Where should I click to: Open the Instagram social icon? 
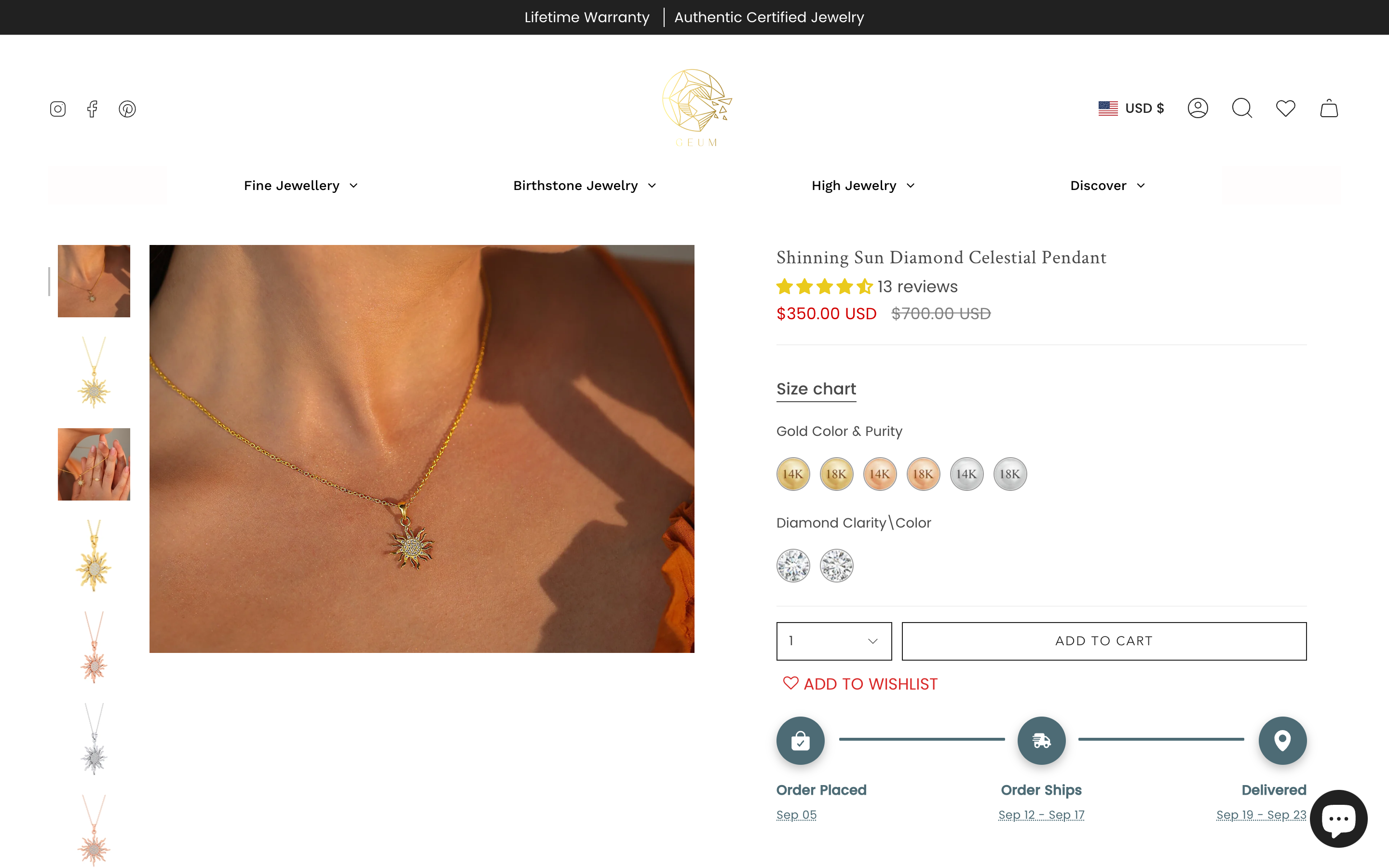[57, 108]
